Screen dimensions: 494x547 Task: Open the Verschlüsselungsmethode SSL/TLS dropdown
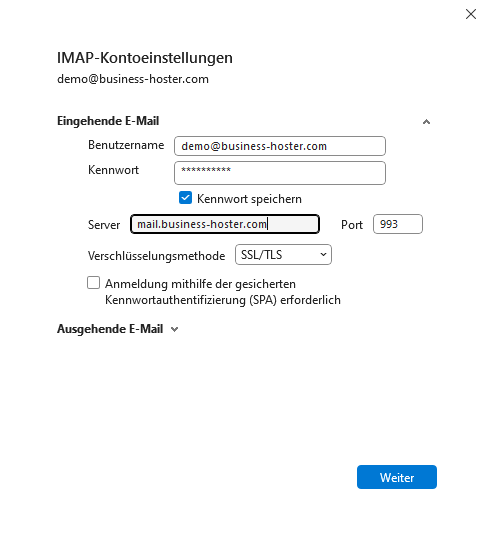click(x=283, y=255)
